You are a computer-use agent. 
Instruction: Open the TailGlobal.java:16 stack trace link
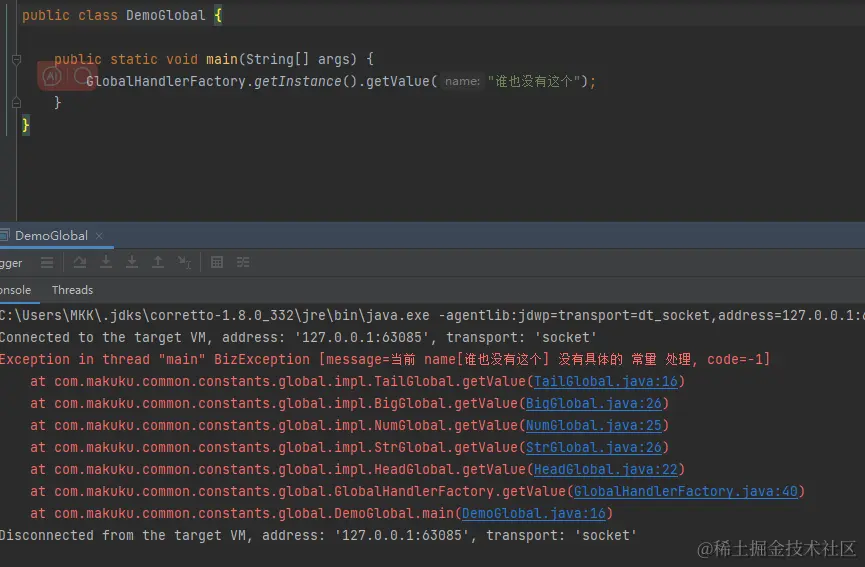pos(606,381)
